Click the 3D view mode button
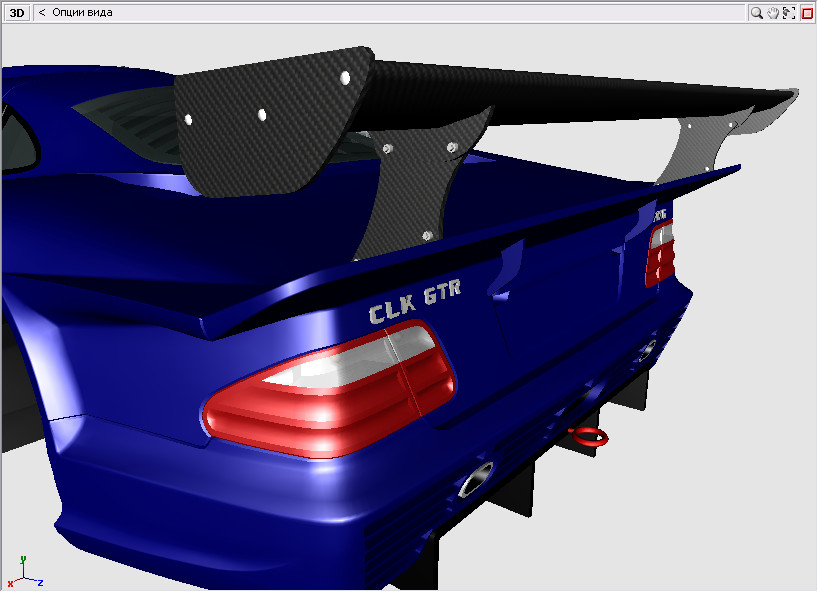The width and height of the screenshot is (818, 592). [17, 13]
